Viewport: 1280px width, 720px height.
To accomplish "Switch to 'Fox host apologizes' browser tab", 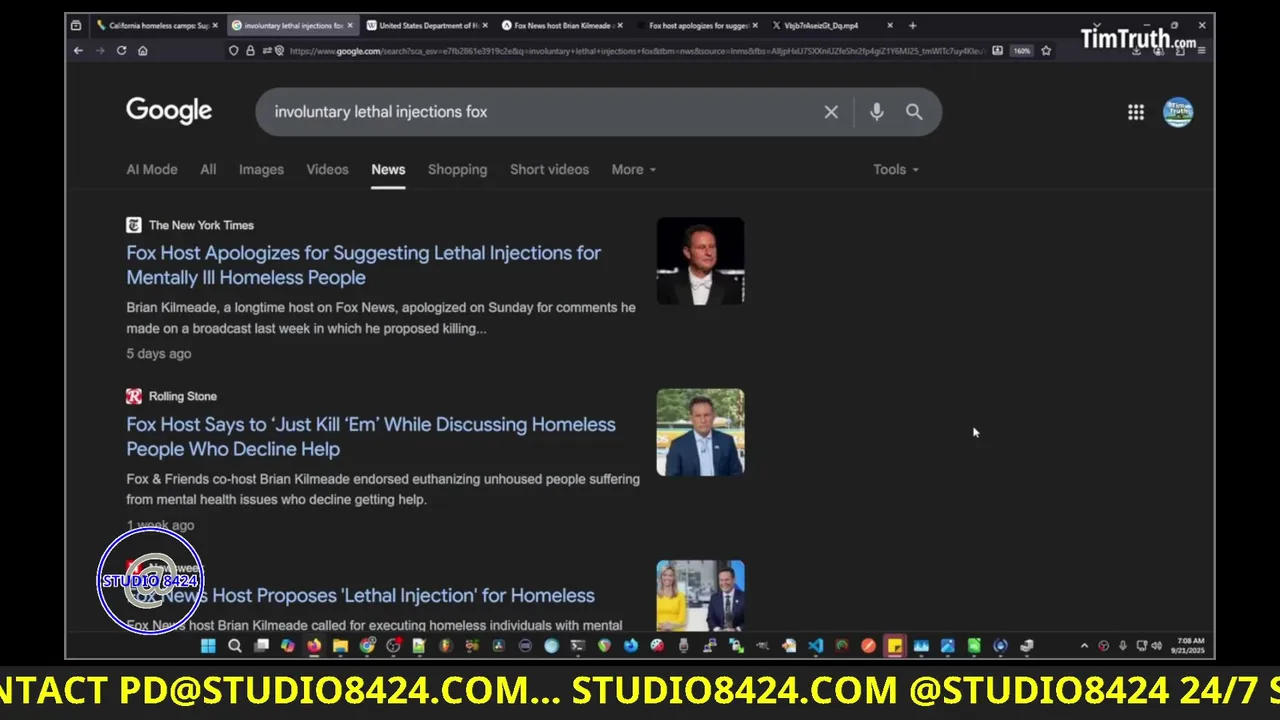I will pyautogui.click(x=694, y=25).
